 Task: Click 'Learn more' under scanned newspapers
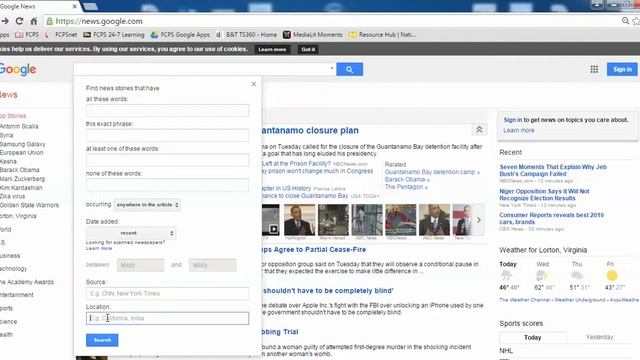coord(99,248)
